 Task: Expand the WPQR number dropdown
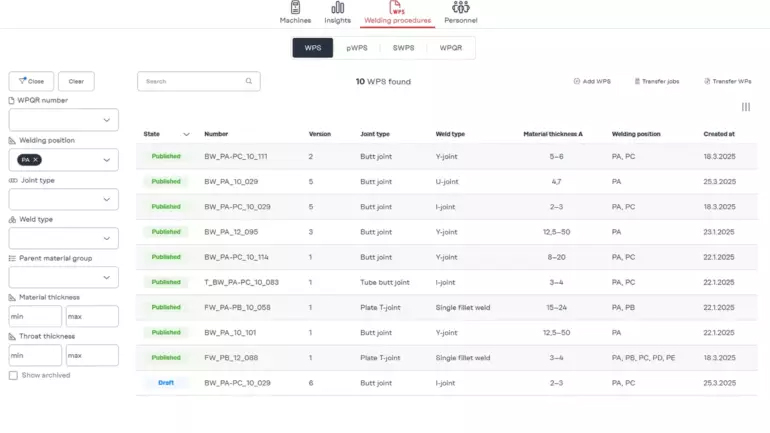(x=106, y=120)
